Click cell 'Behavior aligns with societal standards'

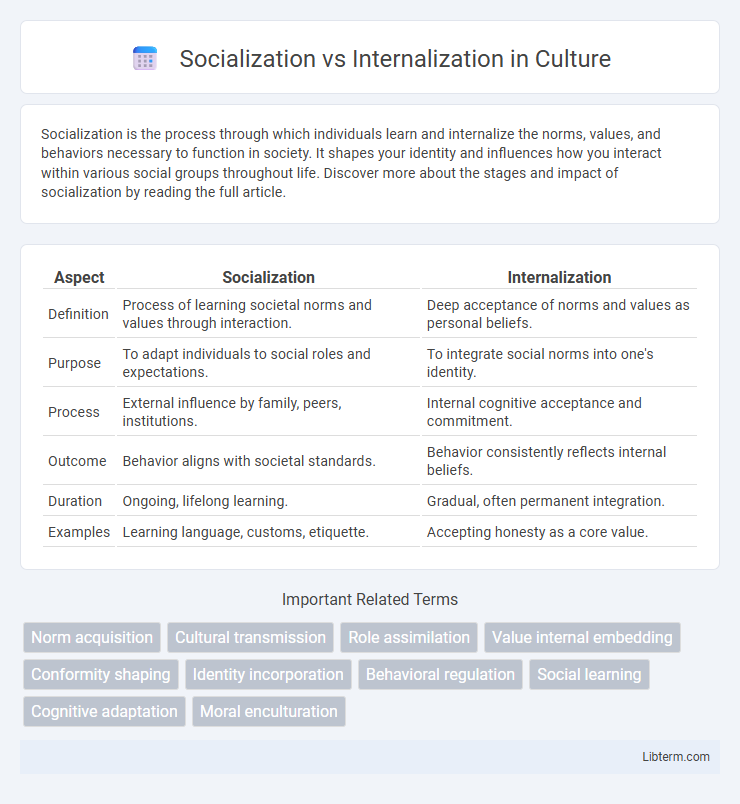pyautogui.click(x=268, y=460)
